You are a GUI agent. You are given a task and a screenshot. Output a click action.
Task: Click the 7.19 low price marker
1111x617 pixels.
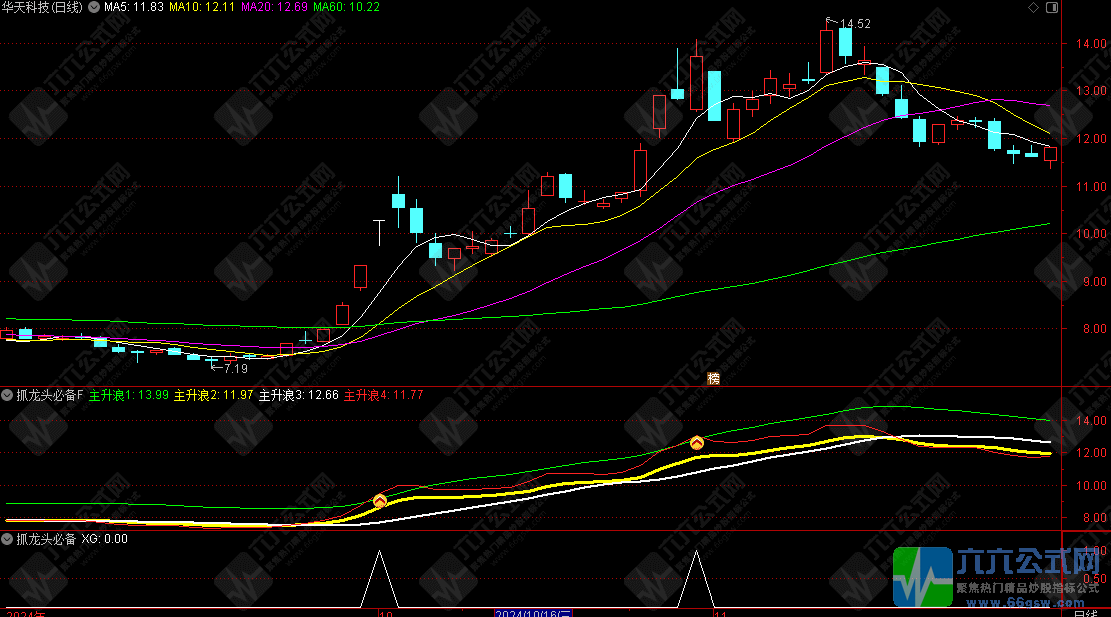[x=233, y=368]
